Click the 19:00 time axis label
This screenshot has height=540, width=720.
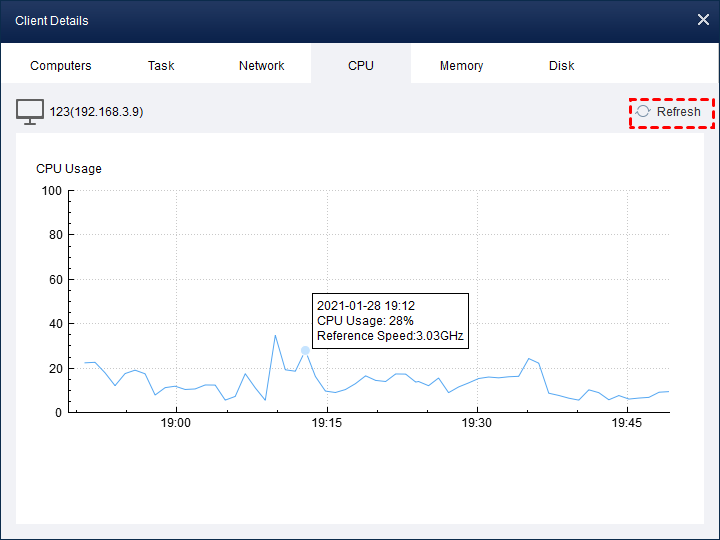pos(175,423)
